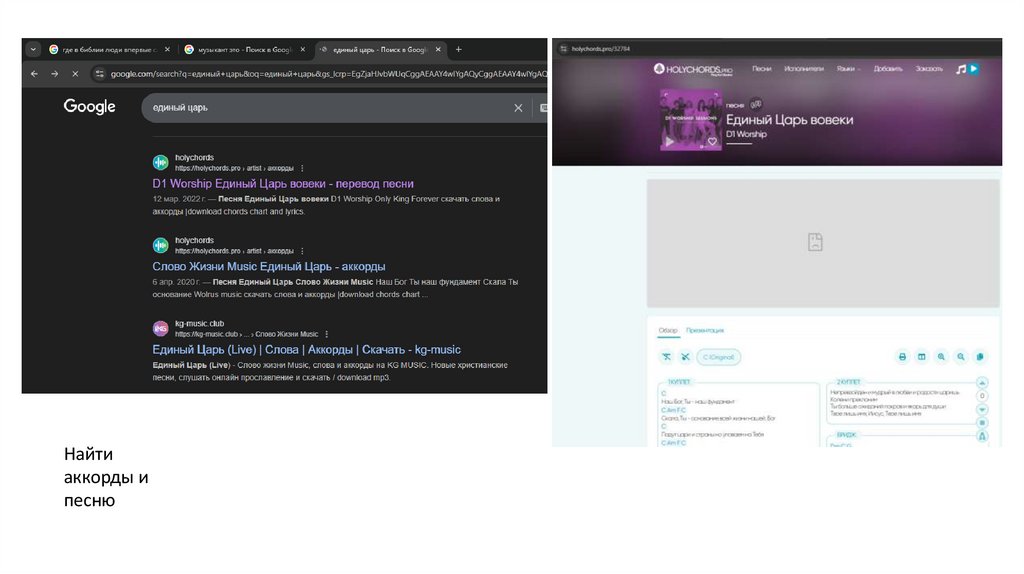
Task: Open the 'C (Original)' key selector
Action: (718, 357)
